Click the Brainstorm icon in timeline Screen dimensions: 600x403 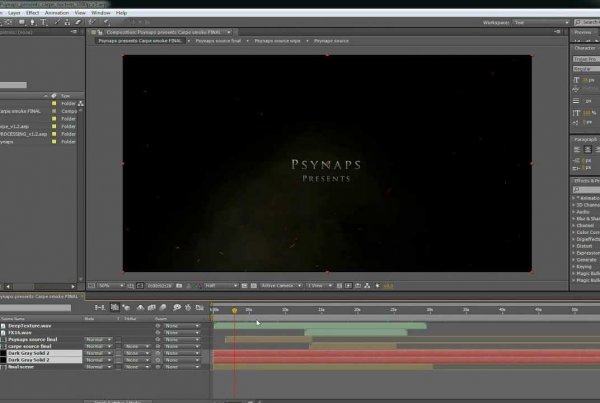point(177,307)
